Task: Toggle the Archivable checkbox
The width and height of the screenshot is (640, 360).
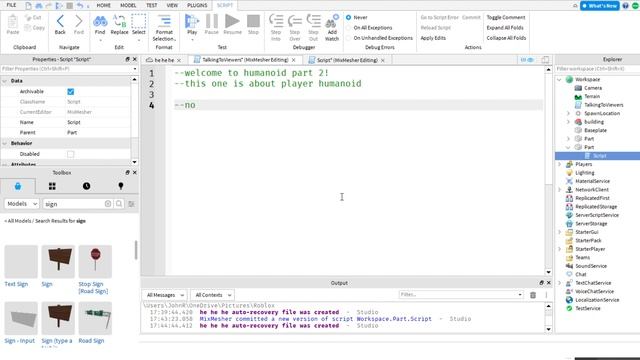Action: point(71,91)
